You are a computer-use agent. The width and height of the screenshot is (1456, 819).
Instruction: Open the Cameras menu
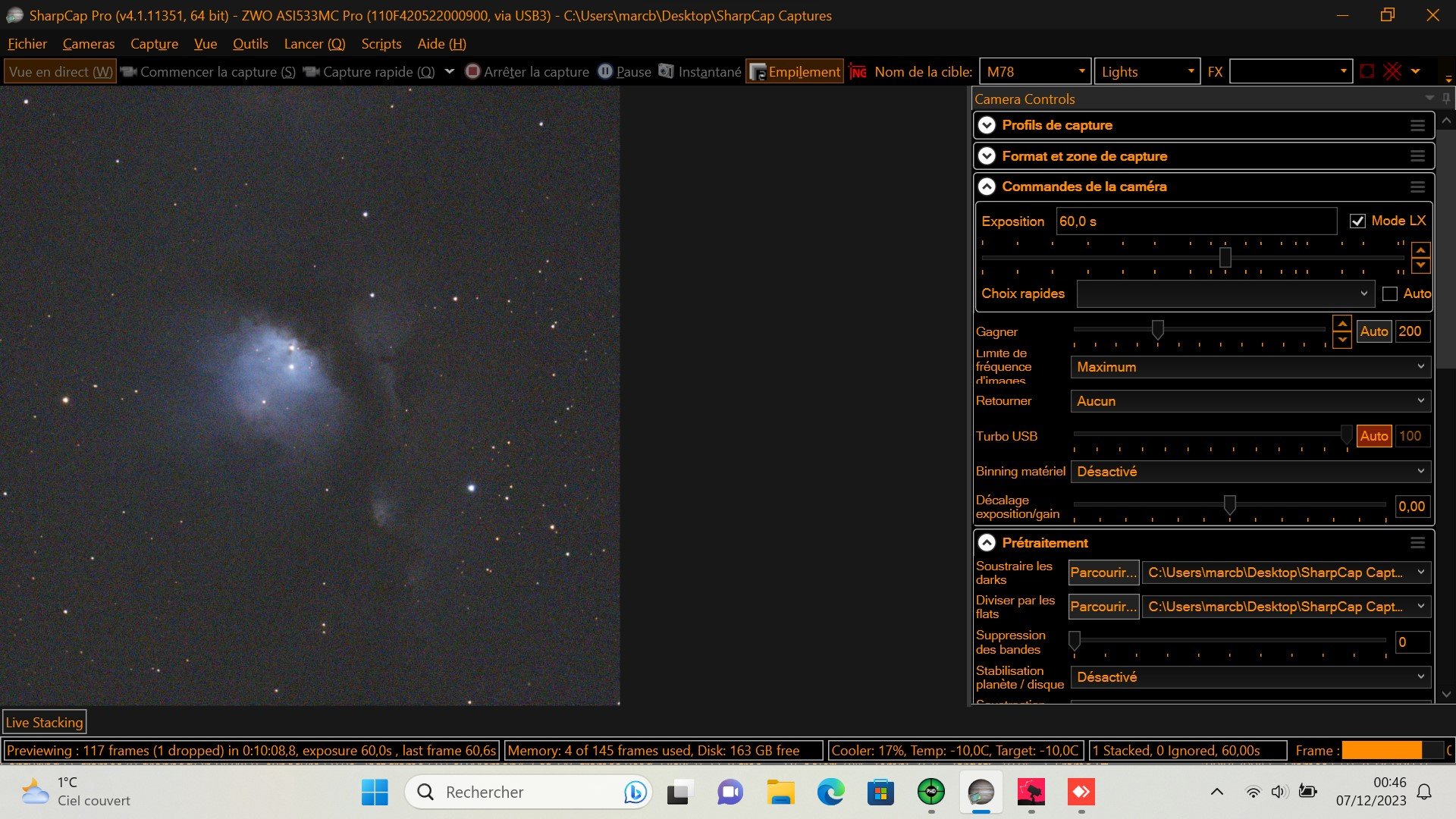point(89,43)
